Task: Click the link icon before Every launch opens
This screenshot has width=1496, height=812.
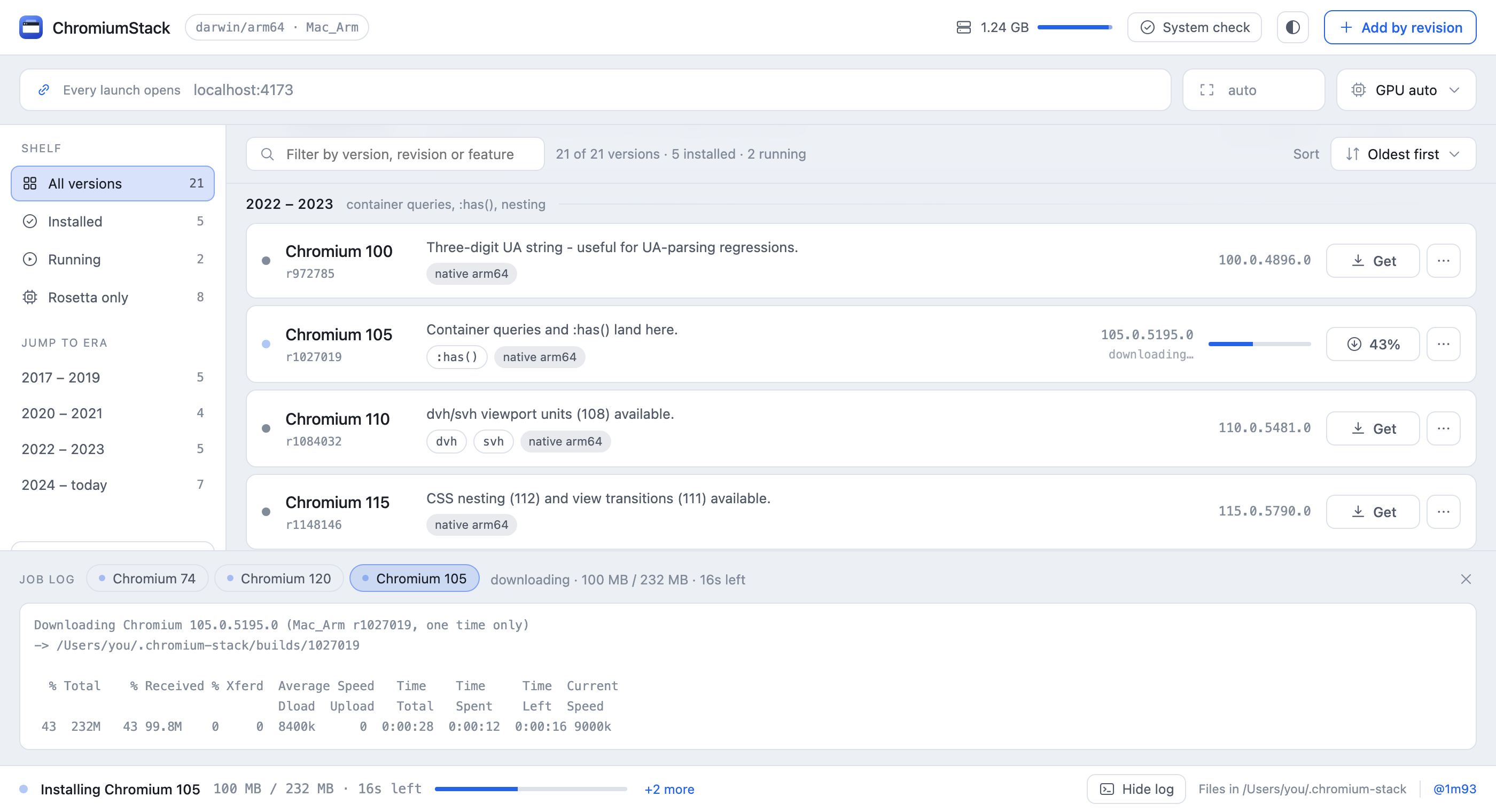Action: point(43,90)
